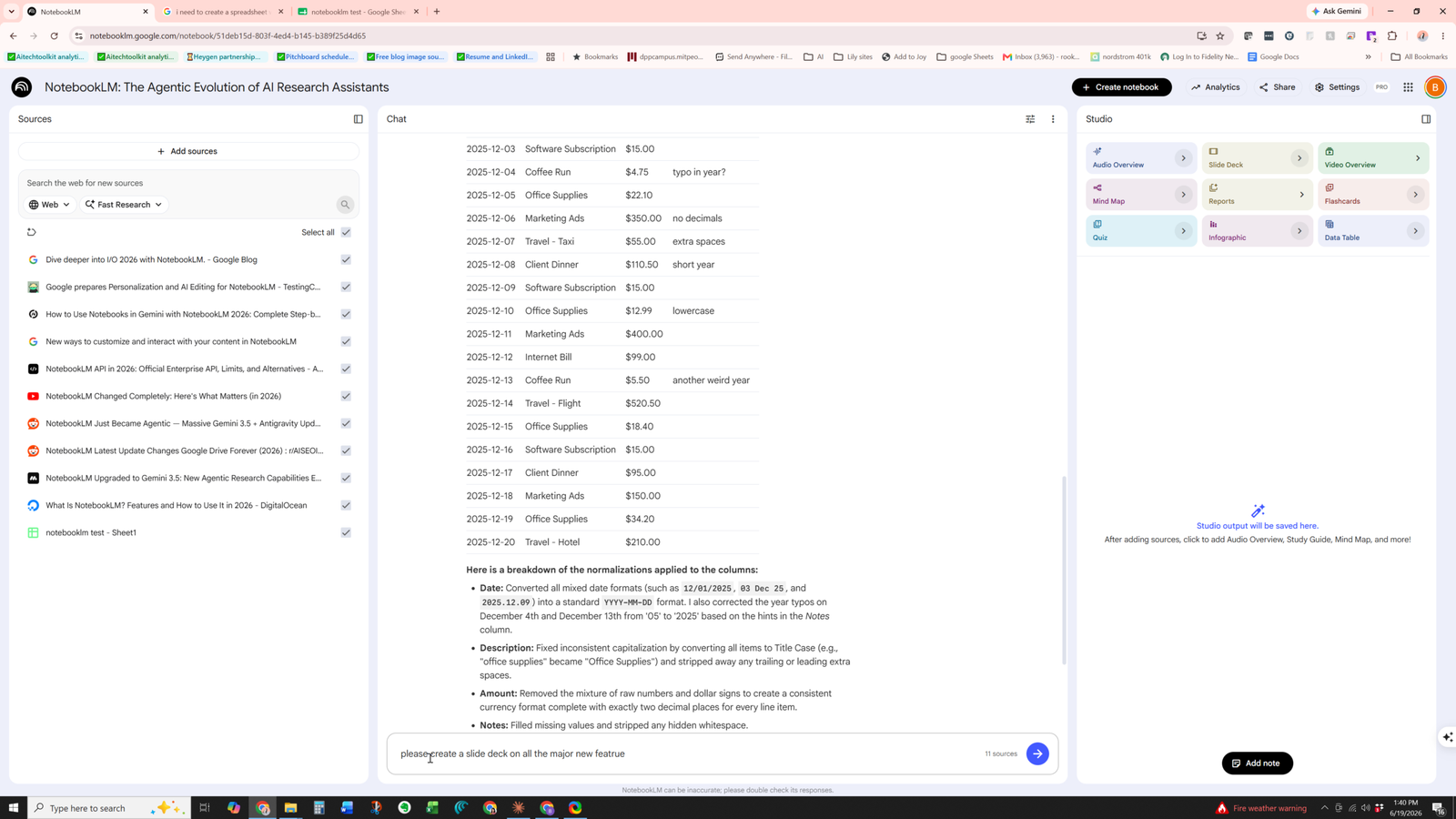Click chat vertical scrollbar
The height and width of the screenshot is (819, 1456).
(1062, 570)
